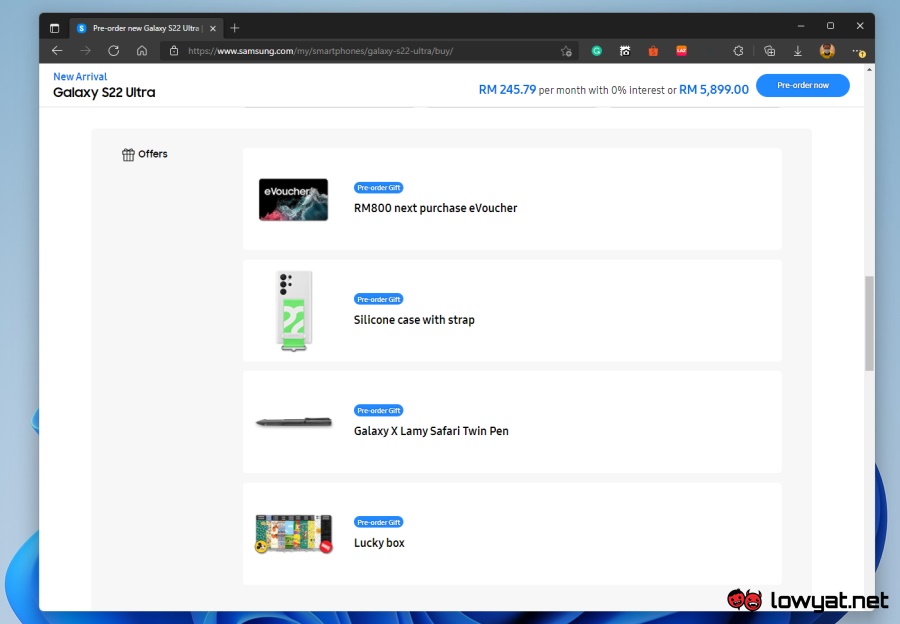Open the new tab with plus button
Screen dimensions: 900x624
pyautogui.click(x=235, y=28)
